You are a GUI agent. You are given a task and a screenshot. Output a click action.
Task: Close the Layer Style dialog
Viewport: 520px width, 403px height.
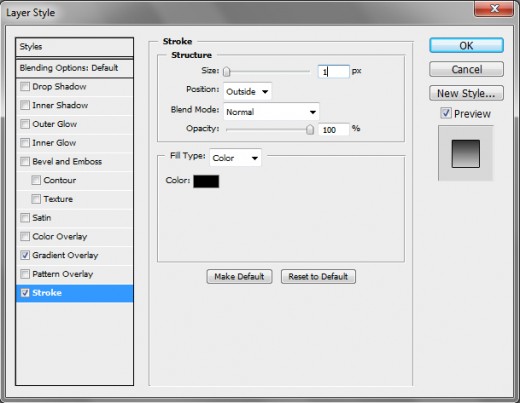pos(494,8)
